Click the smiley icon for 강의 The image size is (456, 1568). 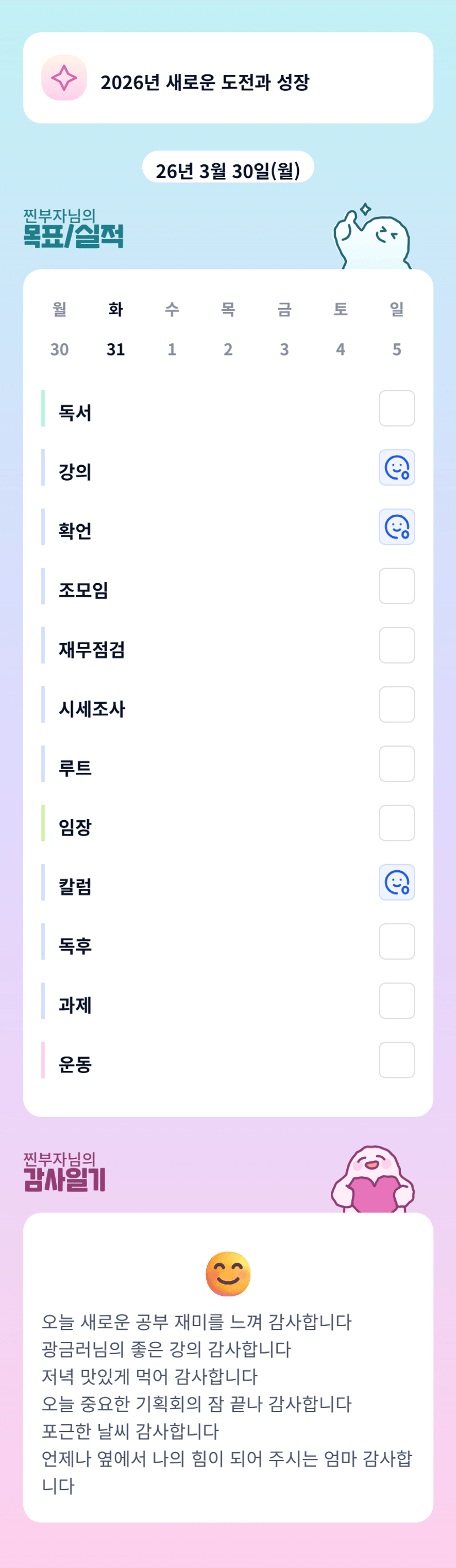point(396,467)
